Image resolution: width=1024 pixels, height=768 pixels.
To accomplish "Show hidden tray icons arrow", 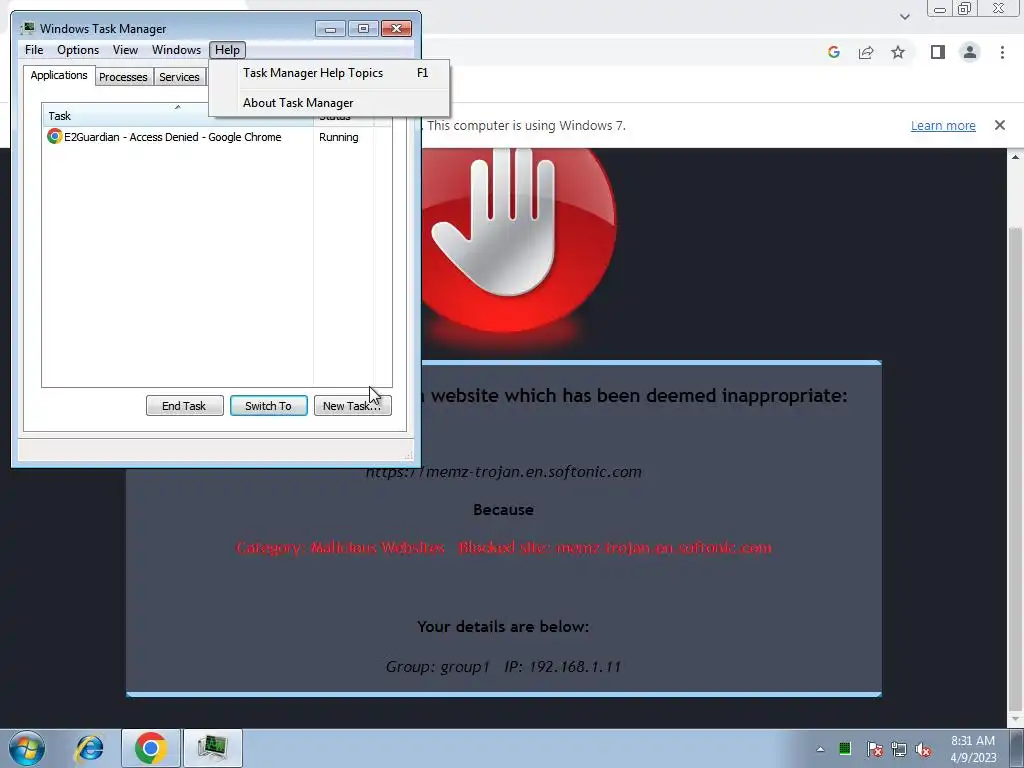I will coord(820,749).
